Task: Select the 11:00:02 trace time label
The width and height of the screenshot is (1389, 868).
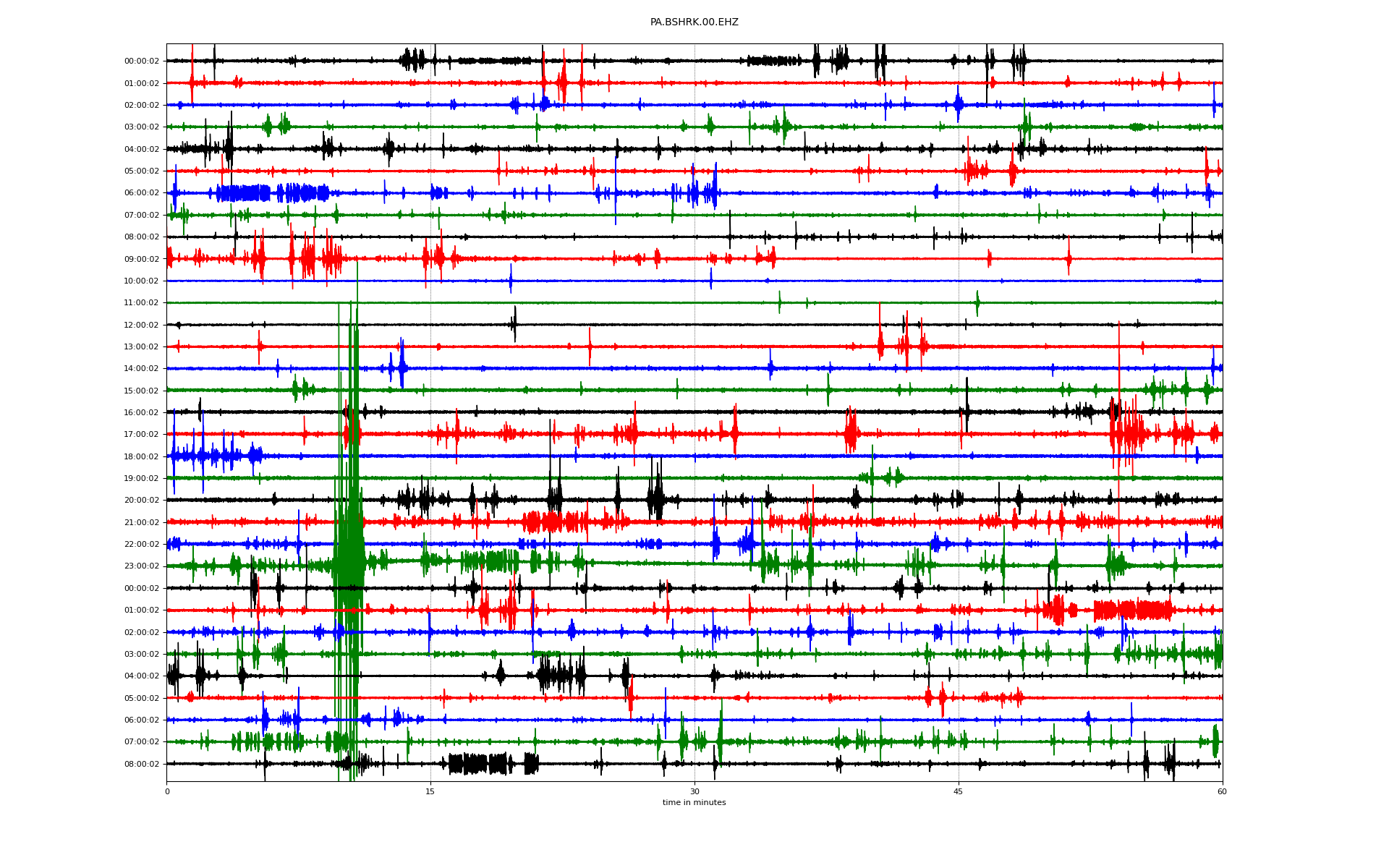Action: point(141,303)
